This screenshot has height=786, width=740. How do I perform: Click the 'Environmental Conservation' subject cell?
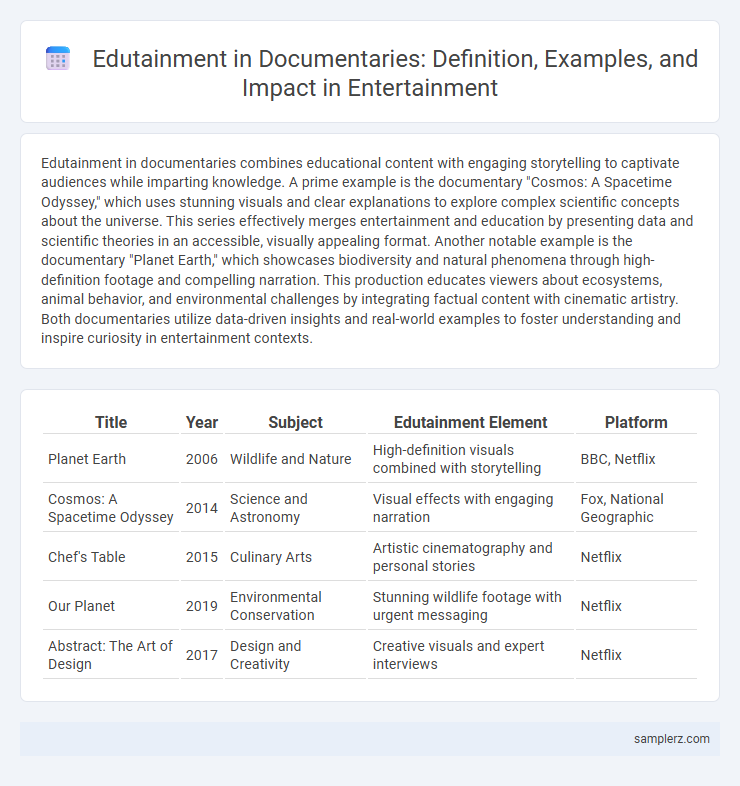click(x=295, y=606)
